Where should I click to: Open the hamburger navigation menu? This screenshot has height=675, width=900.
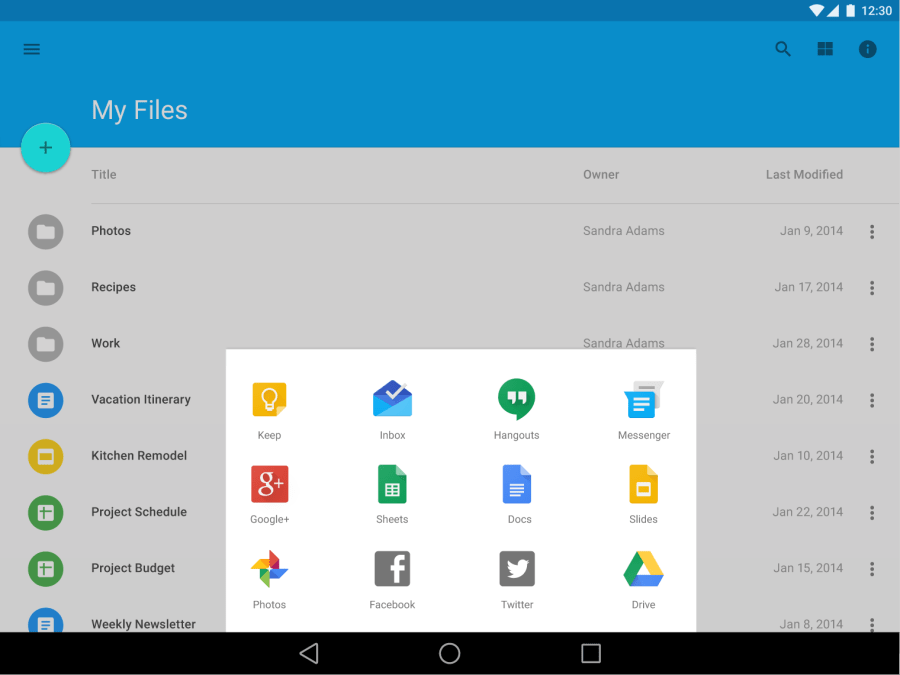coord(32,49)
